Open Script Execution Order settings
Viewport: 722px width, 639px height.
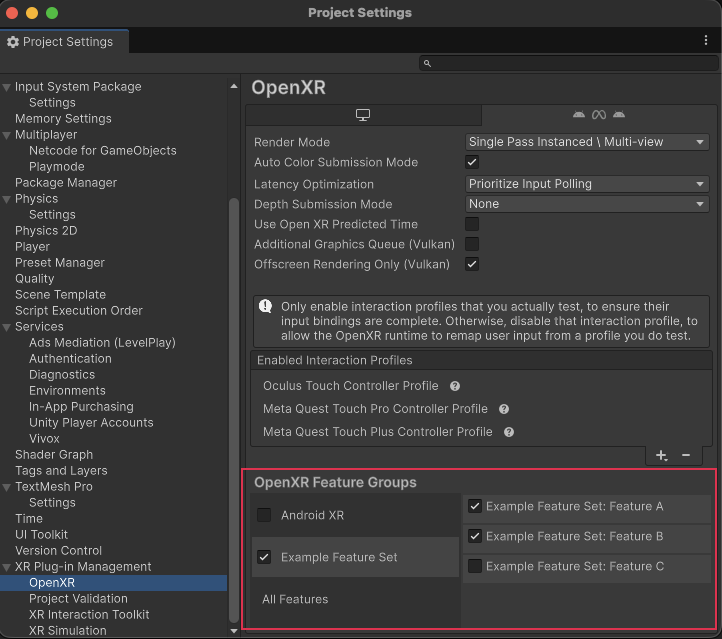79,311
